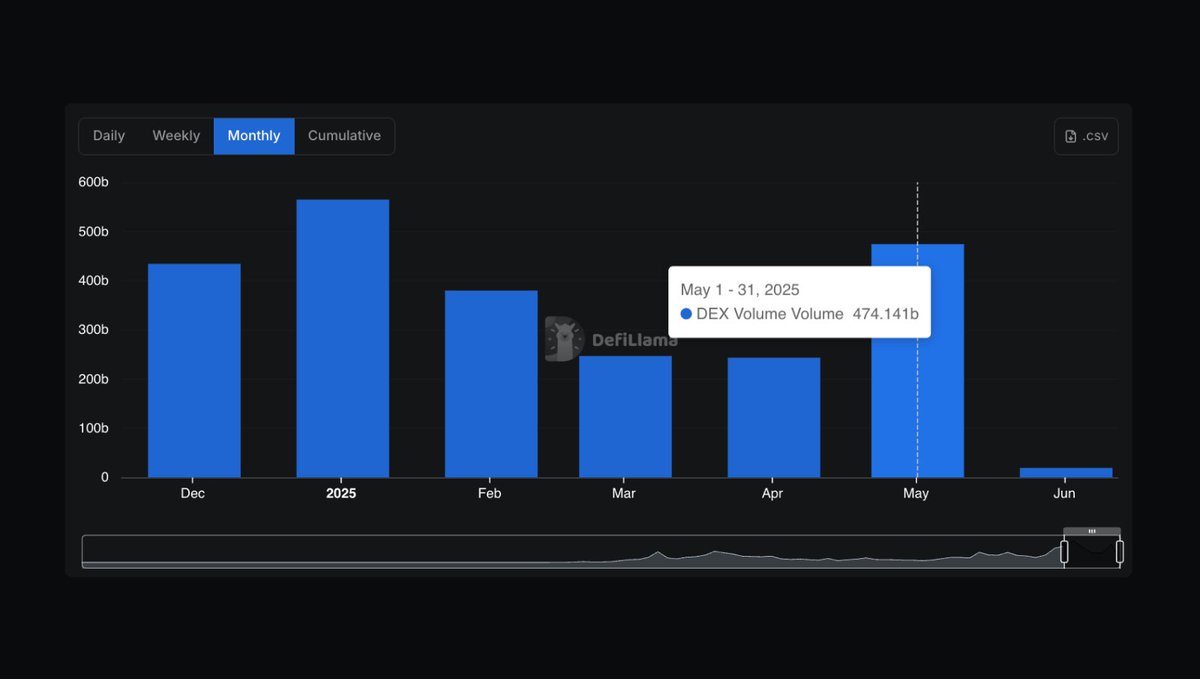Click the May label on x-axis

click(x=916, y=494)
